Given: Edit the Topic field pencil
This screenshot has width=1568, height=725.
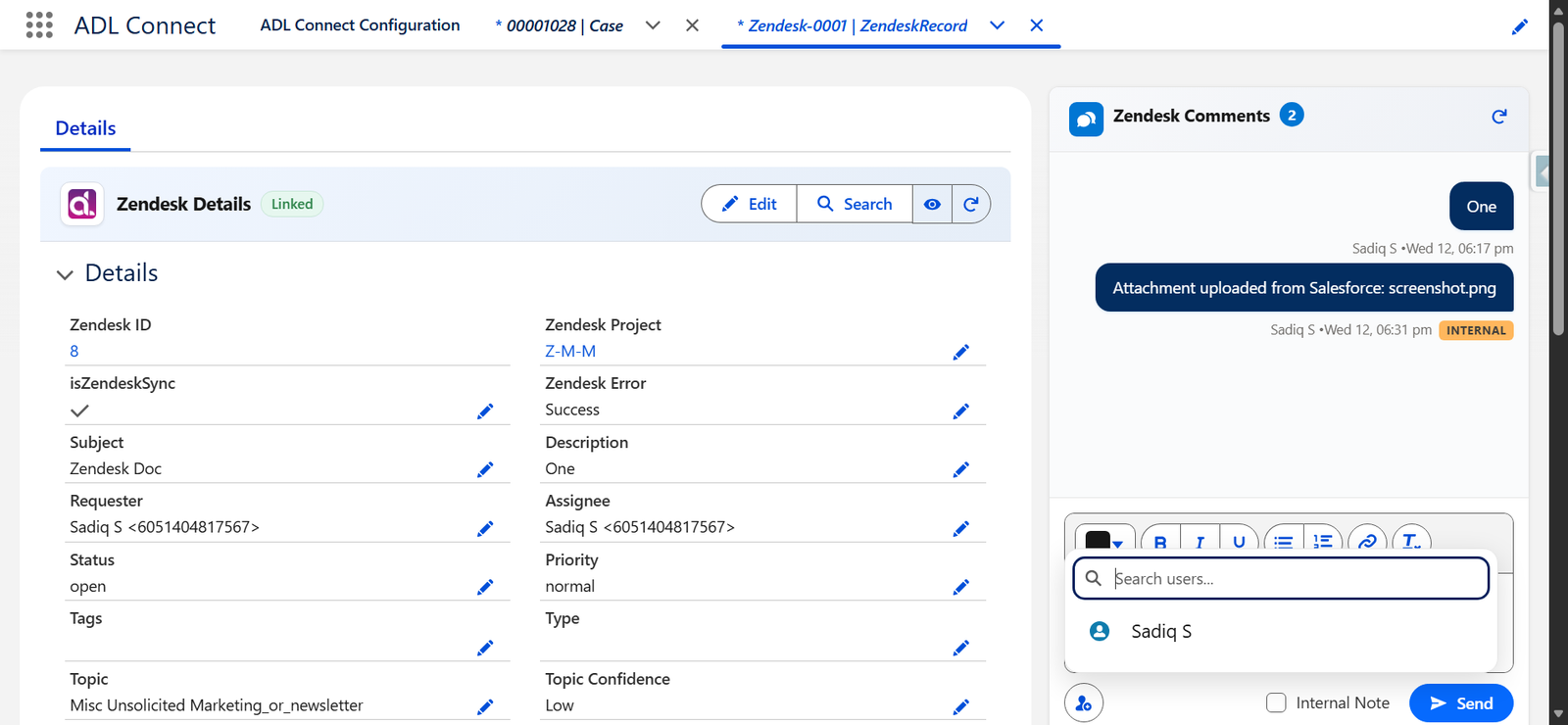Looking at the screenshot, I should 484,706.
